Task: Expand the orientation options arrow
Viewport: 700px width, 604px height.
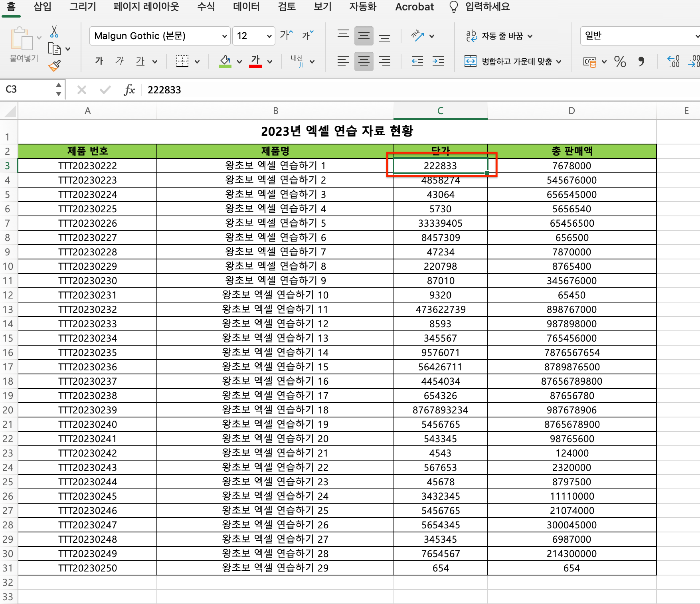Action: point(432,36)
